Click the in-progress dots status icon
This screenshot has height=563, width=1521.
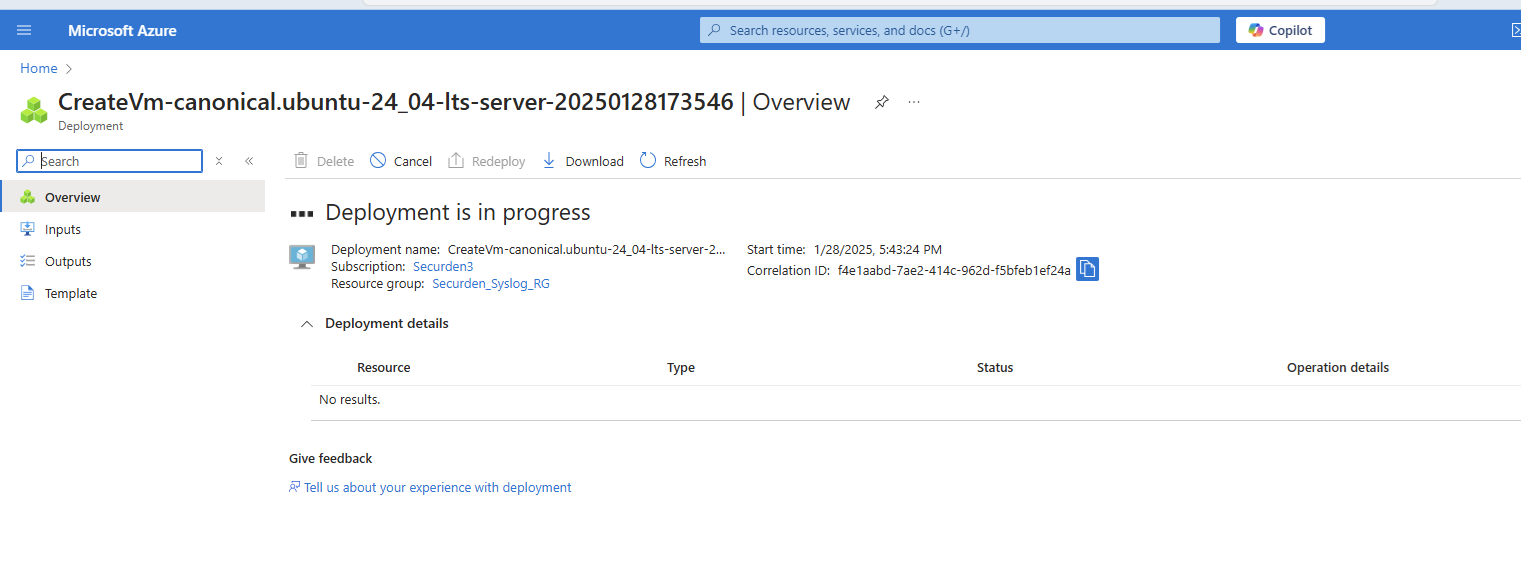click(x=301, y=213)
